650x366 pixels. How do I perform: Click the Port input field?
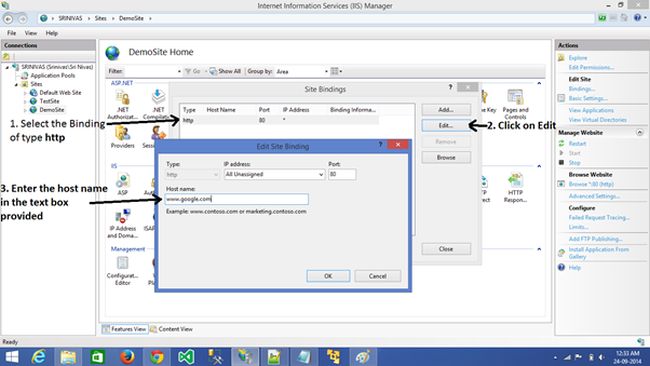tap(342, 175)
